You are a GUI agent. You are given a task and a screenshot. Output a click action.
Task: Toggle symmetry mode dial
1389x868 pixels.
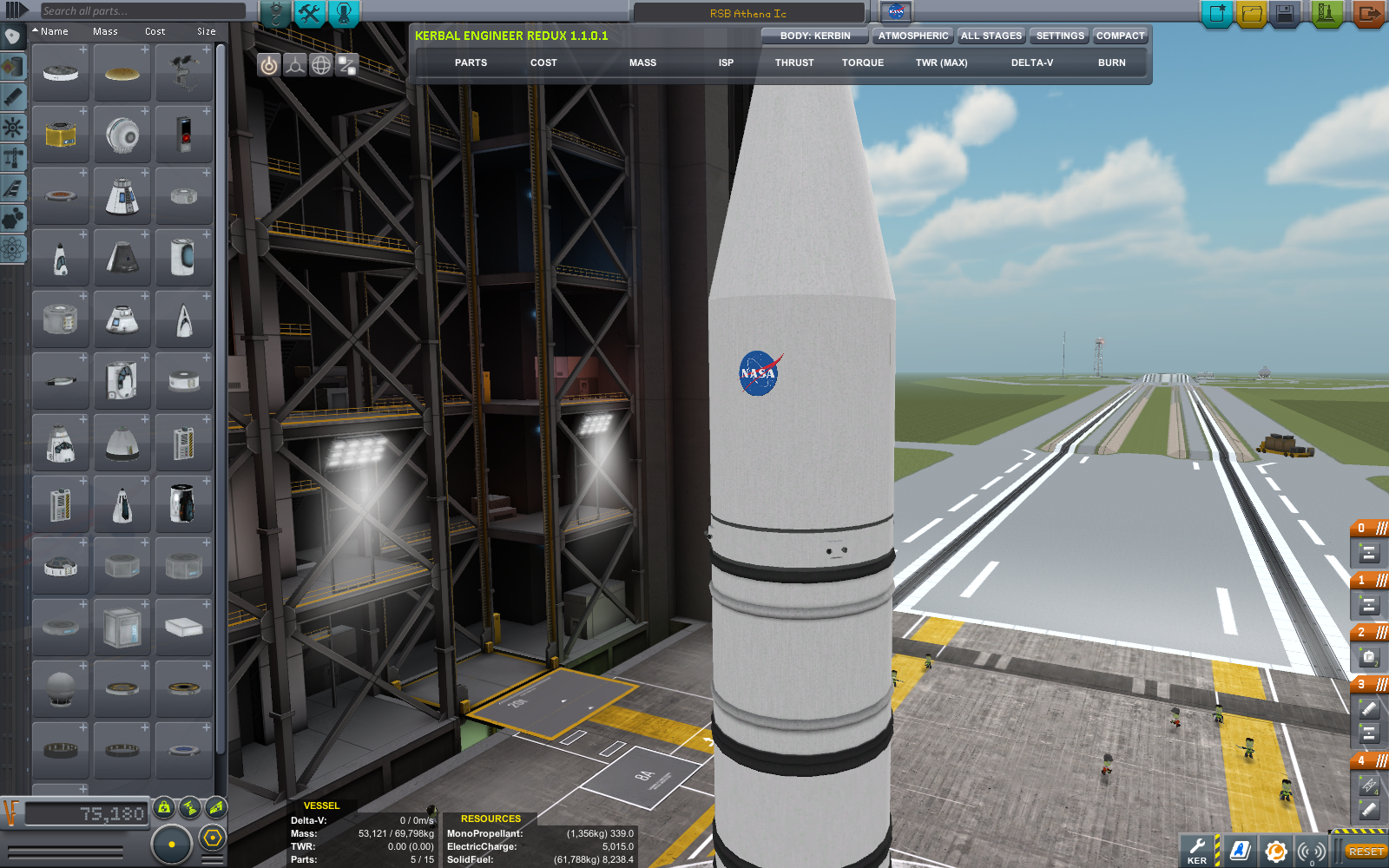(x=171, y=844)
